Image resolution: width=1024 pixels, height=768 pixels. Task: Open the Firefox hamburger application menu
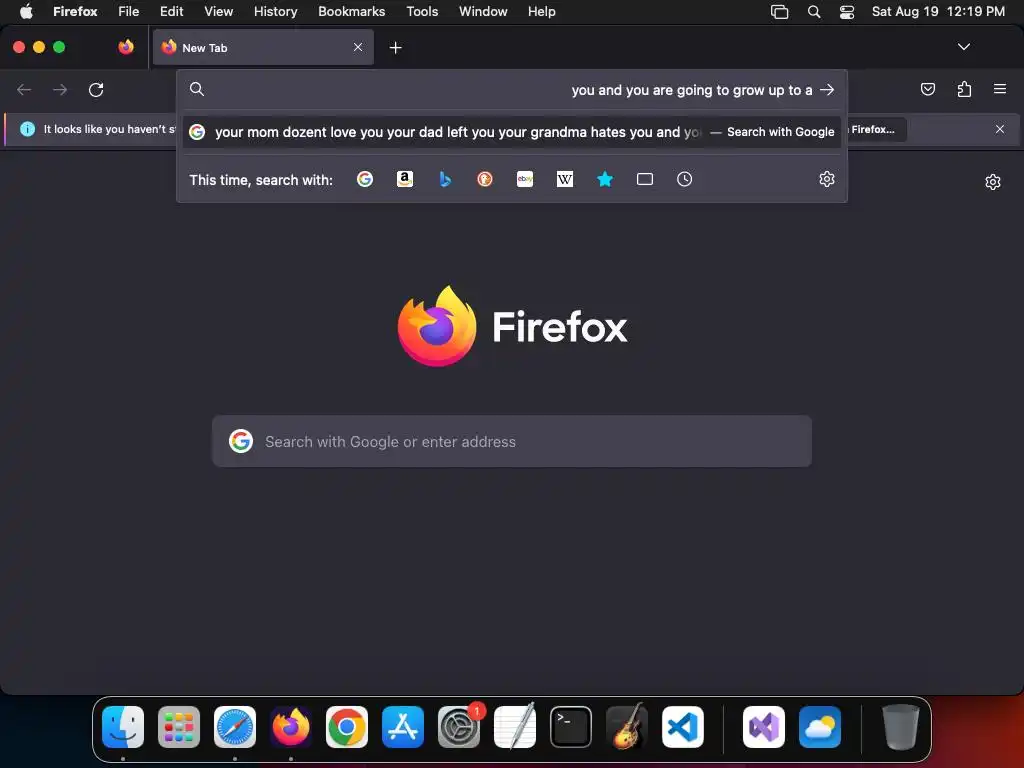(x=1000, y=89)
